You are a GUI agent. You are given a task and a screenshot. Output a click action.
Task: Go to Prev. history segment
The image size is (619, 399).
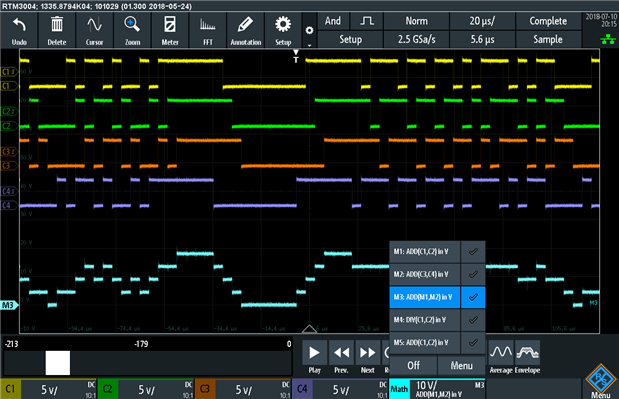(x=341, y=357)
